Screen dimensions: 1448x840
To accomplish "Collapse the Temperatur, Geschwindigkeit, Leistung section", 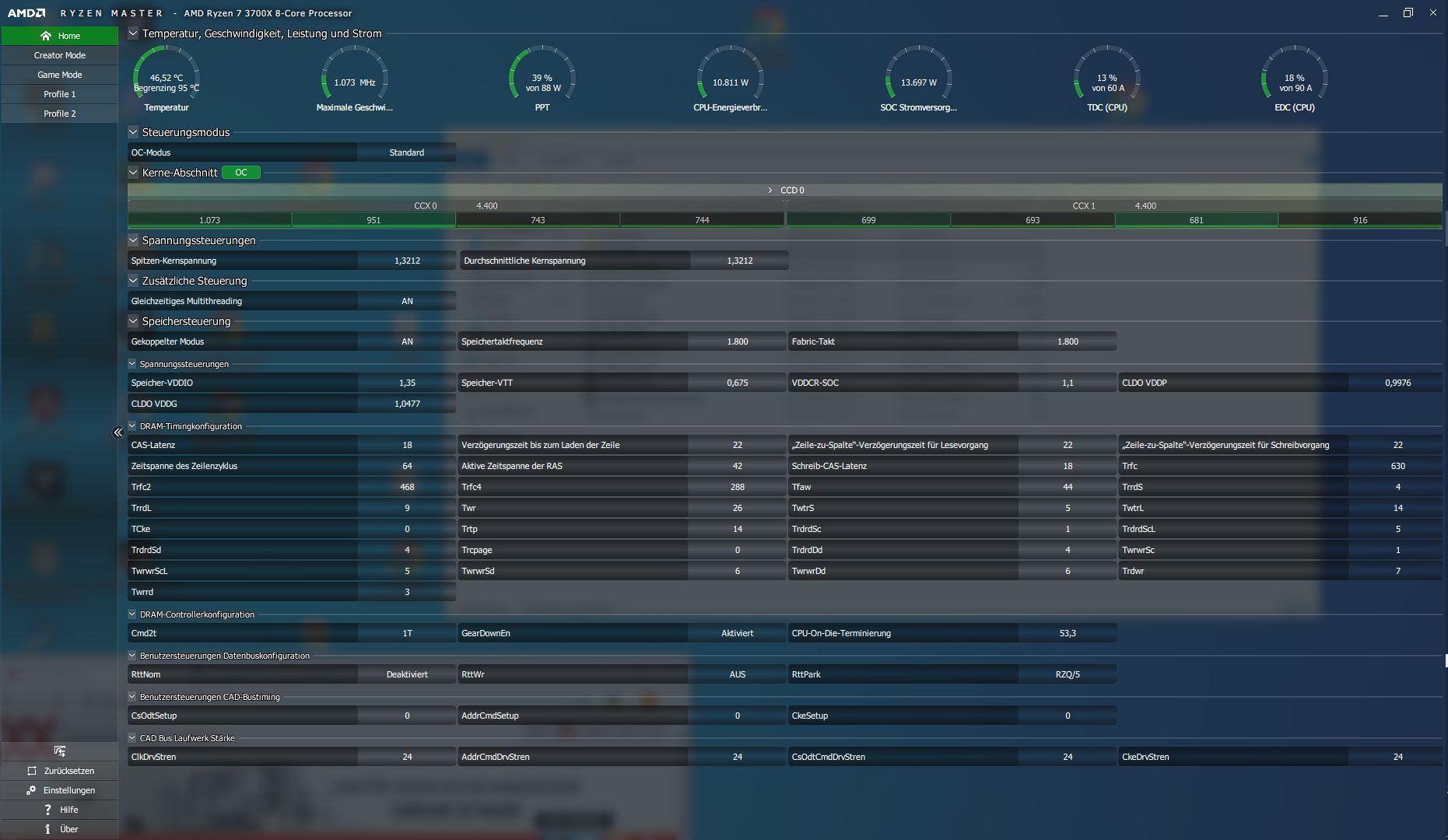I will 133,33.
